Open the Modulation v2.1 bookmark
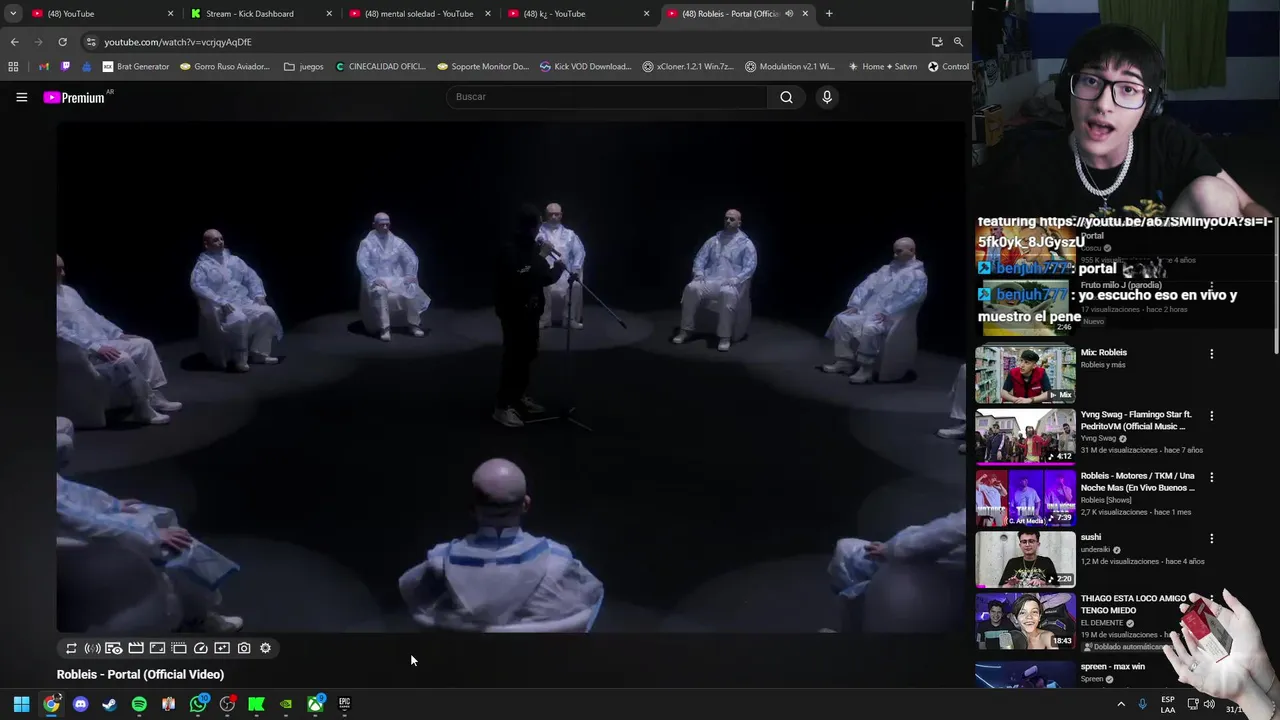The width and height of the screenshot is (1280, 720). coord(790,67)
